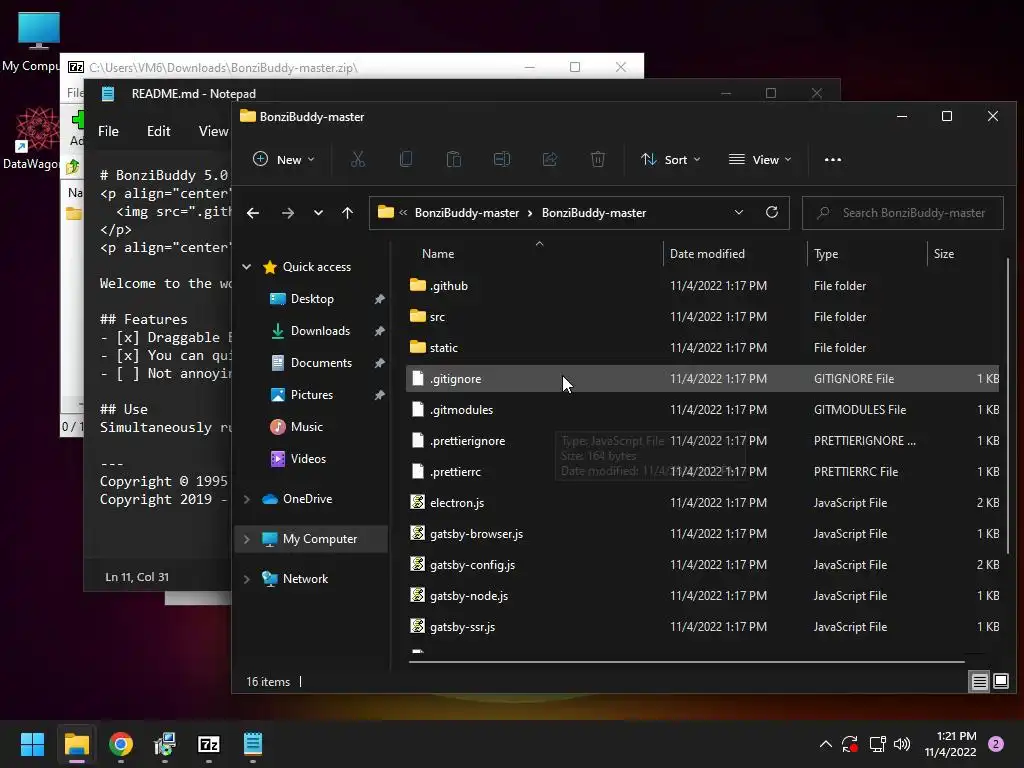Screen dimensions: 1024x768
Task: Switch to large thumbnails view icon in status bar
Action: pos(1000,682)
